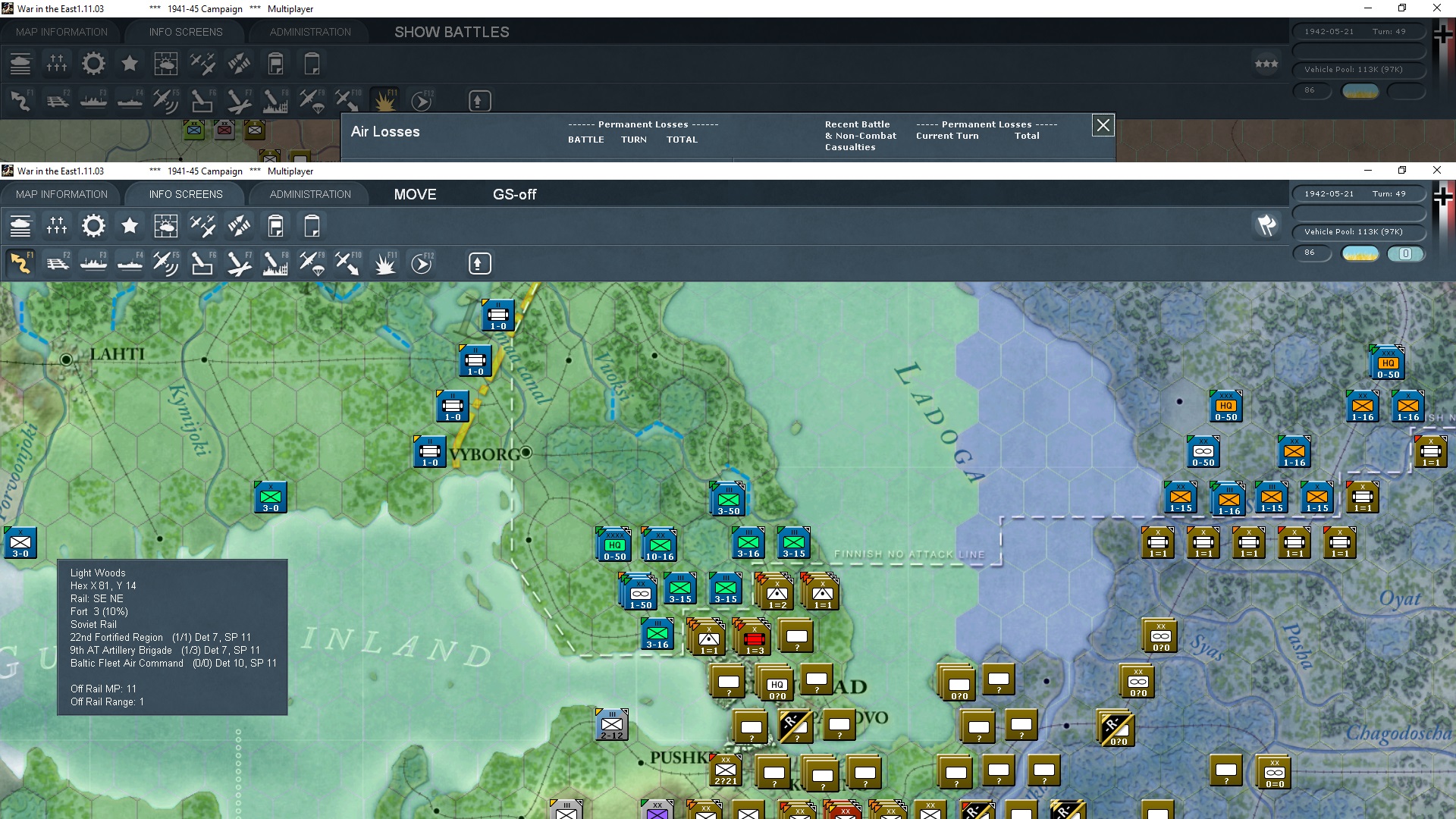Switch to F2 rail transport mode
The width and height of the screenshot is (1456, 819).
(58, 263)
